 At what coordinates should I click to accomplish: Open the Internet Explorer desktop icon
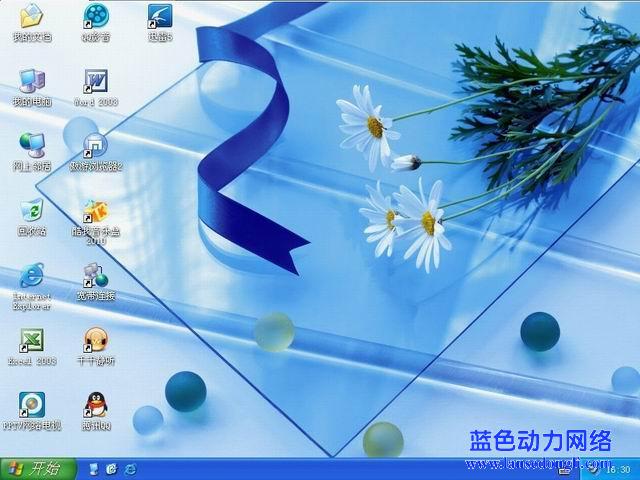[x=32, y=275]
